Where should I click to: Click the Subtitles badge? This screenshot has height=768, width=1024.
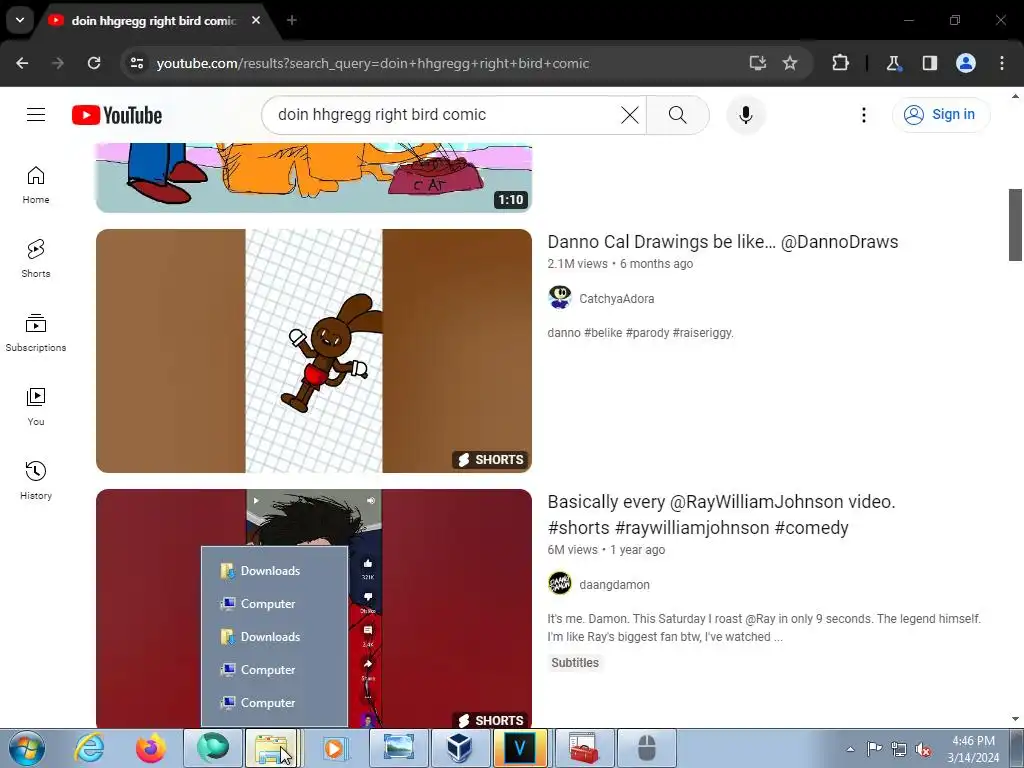coord(575,663)
